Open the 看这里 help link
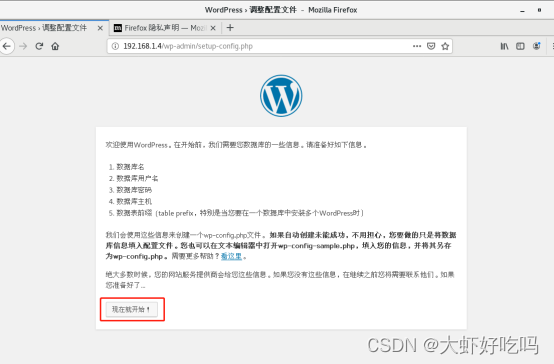The image size is (554, 364). [231, 256]
